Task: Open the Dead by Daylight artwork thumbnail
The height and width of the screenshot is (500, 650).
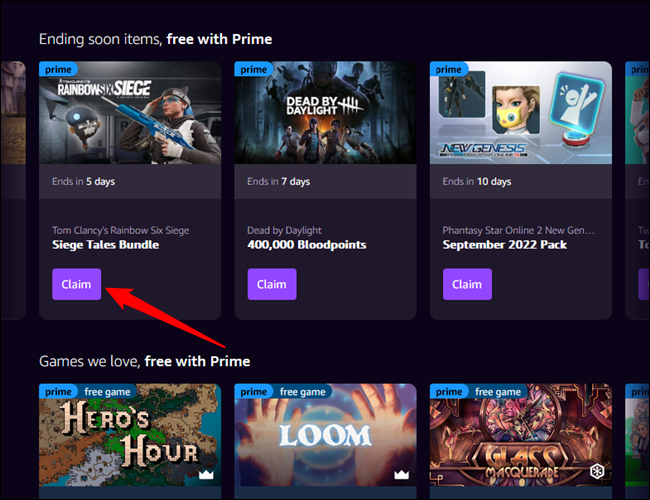Action: pyautogui.click(x=325, y=113)
